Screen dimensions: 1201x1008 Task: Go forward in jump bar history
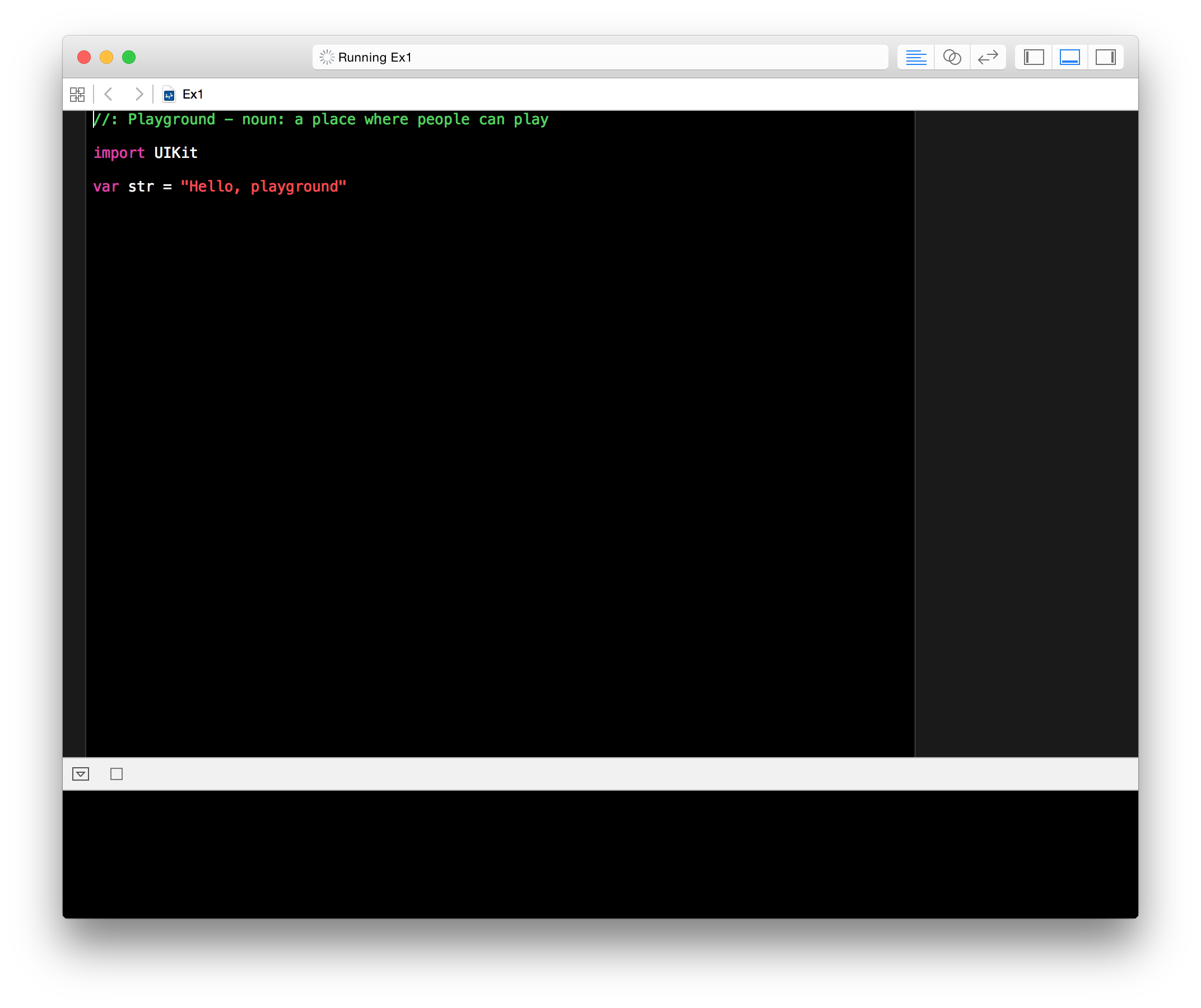pos(138,94)
